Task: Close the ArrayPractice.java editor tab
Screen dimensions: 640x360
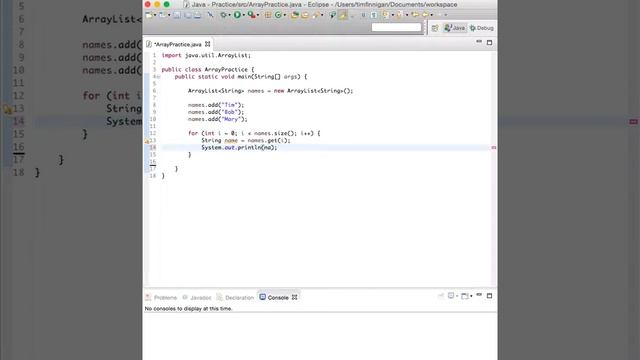Action: [207, 44]
